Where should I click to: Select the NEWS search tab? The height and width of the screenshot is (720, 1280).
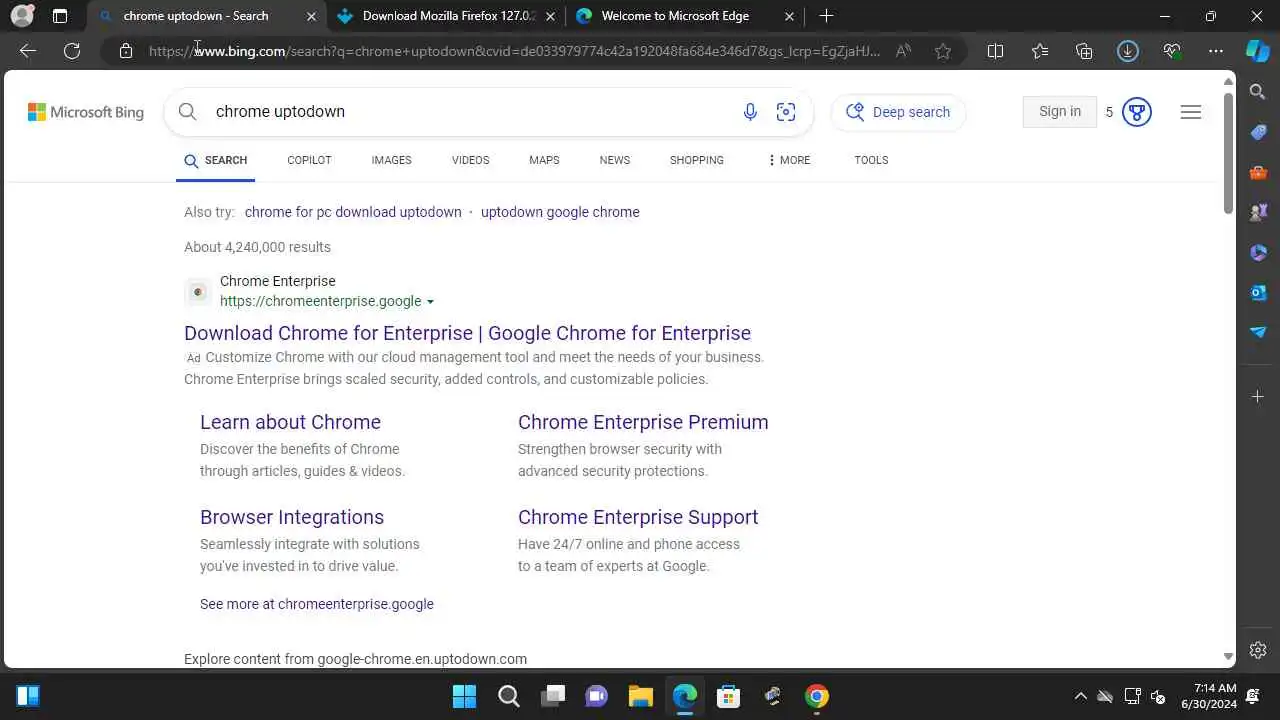[615, 160]
